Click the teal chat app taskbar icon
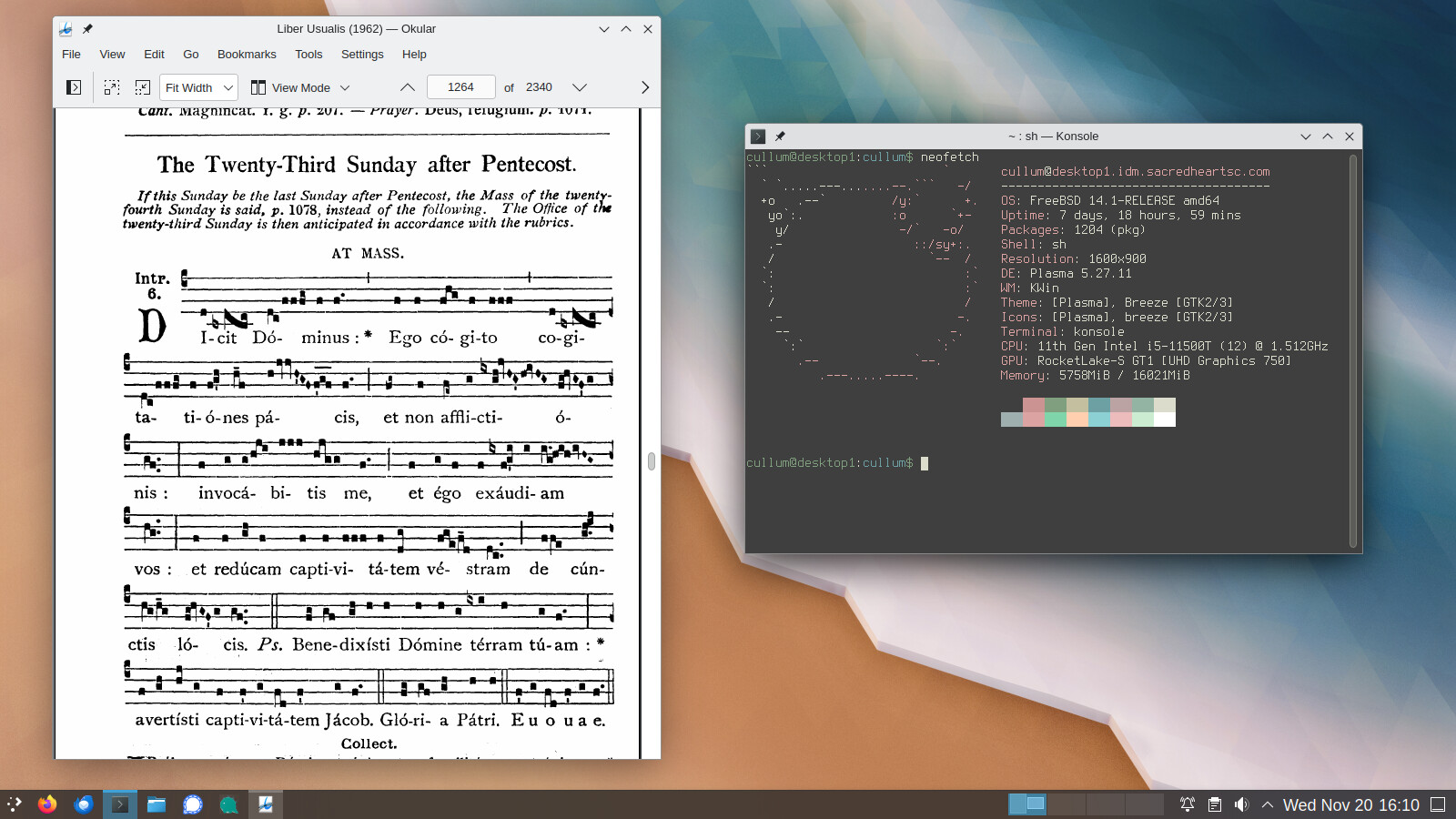 229,804
